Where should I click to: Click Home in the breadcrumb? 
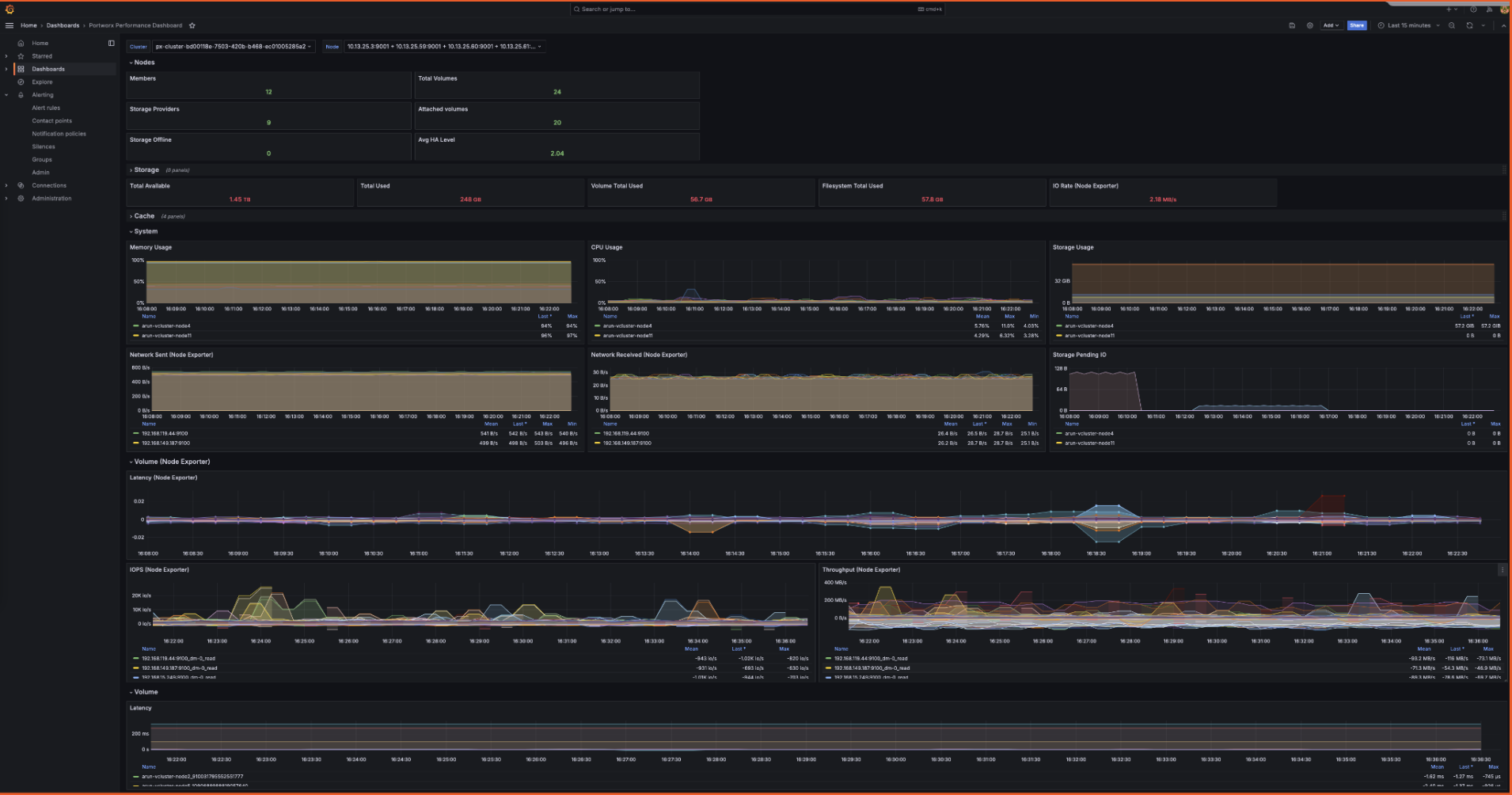click(x=28, y=25)
